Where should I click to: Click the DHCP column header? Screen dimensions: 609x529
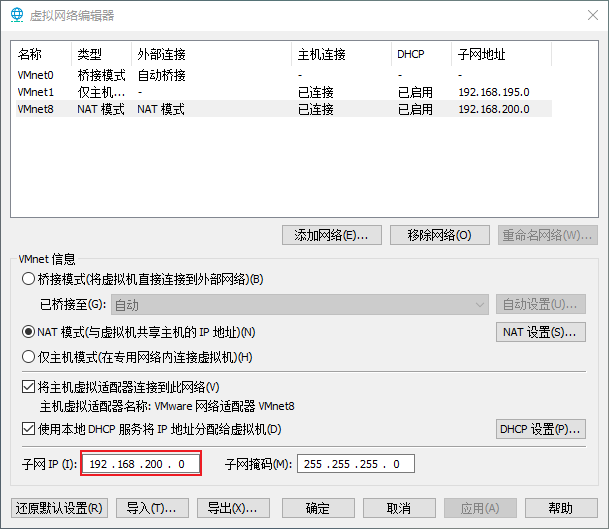point(421,54)
